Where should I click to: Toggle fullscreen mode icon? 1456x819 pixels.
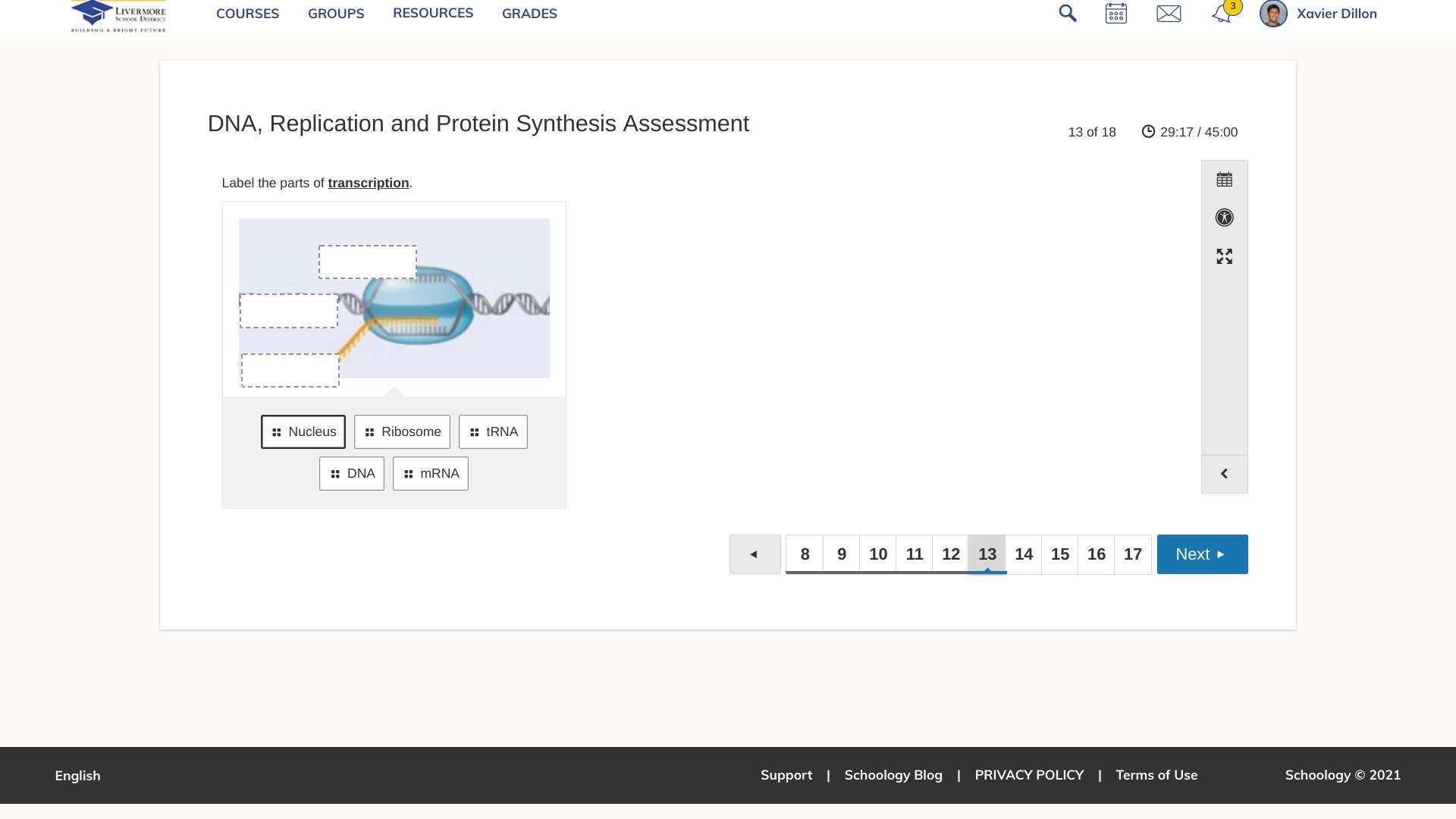pyautogui.click(x=1224, y=256)
